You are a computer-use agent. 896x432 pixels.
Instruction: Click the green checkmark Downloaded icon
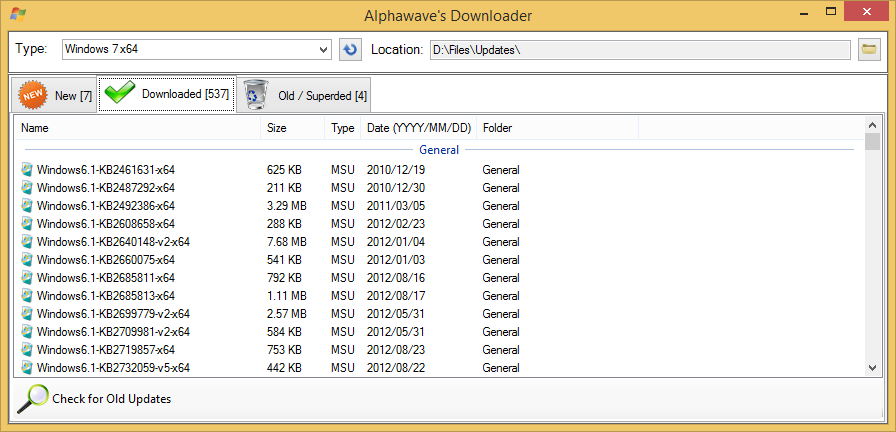click(x=119, y=93)
